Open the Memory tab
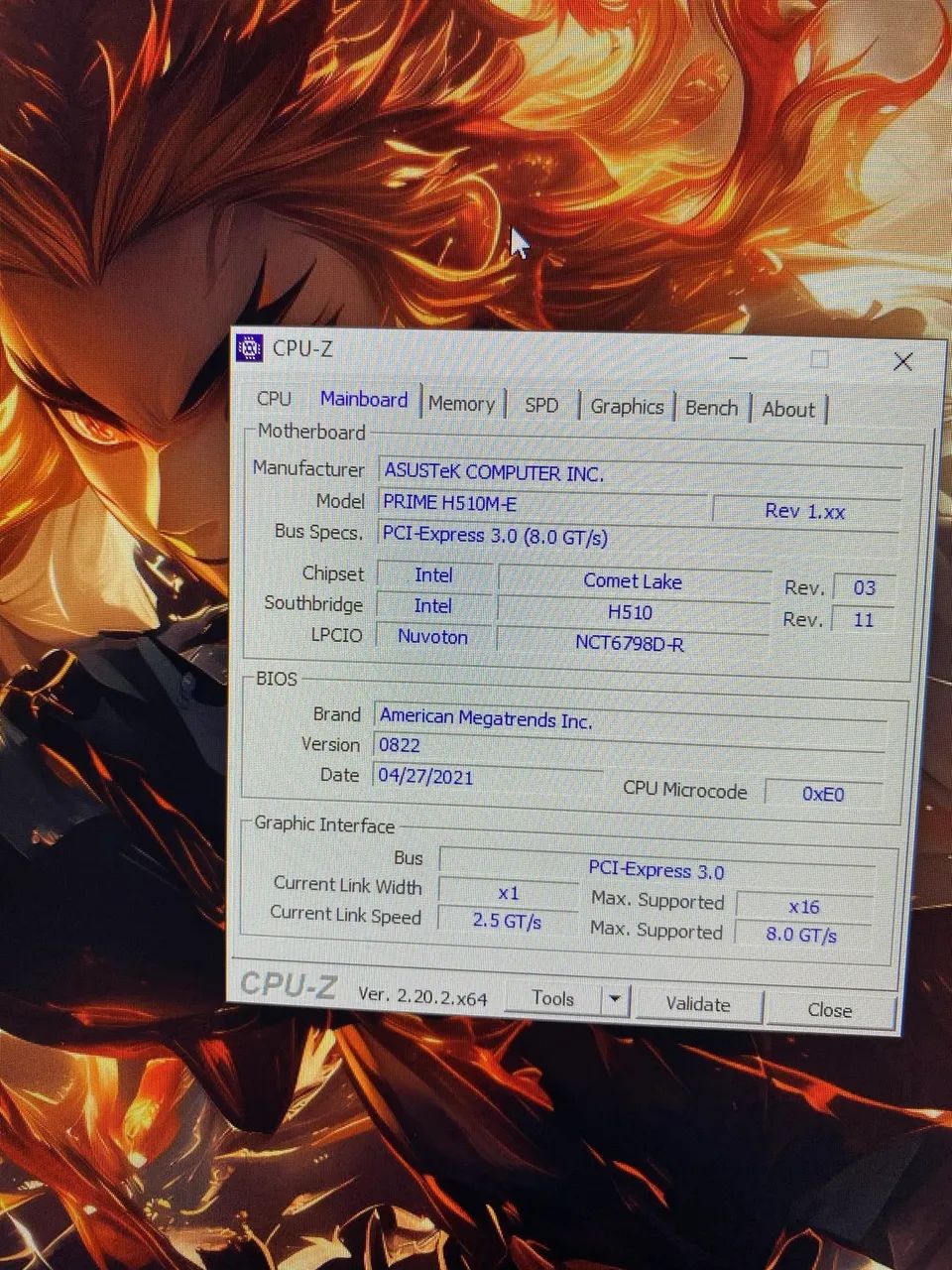This screenshot has width=952, height=1270. [x=461, y=404]
